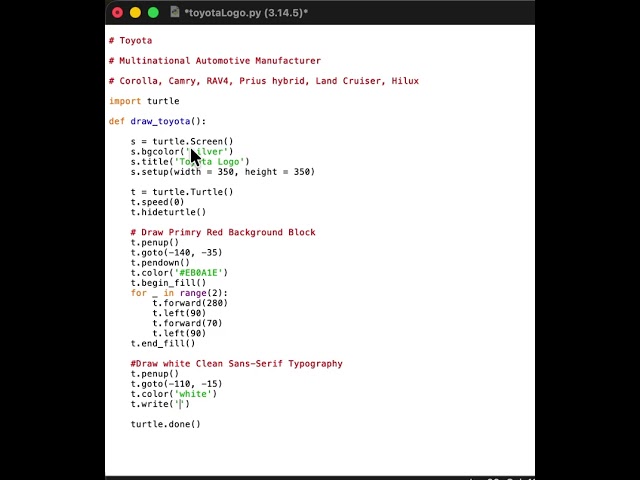Click the 't.goto(-140, -35)' line

177,253
